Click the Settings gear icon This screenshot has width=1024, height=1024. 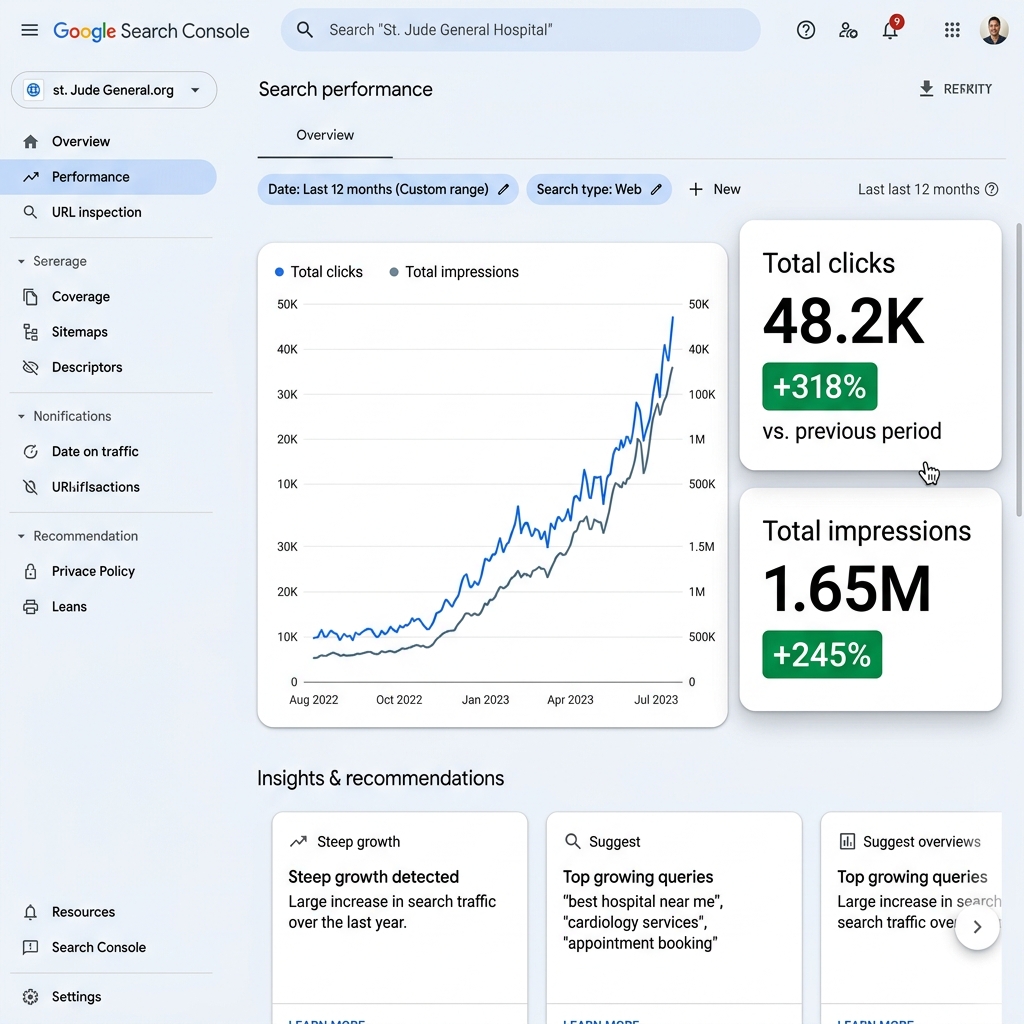30,997
